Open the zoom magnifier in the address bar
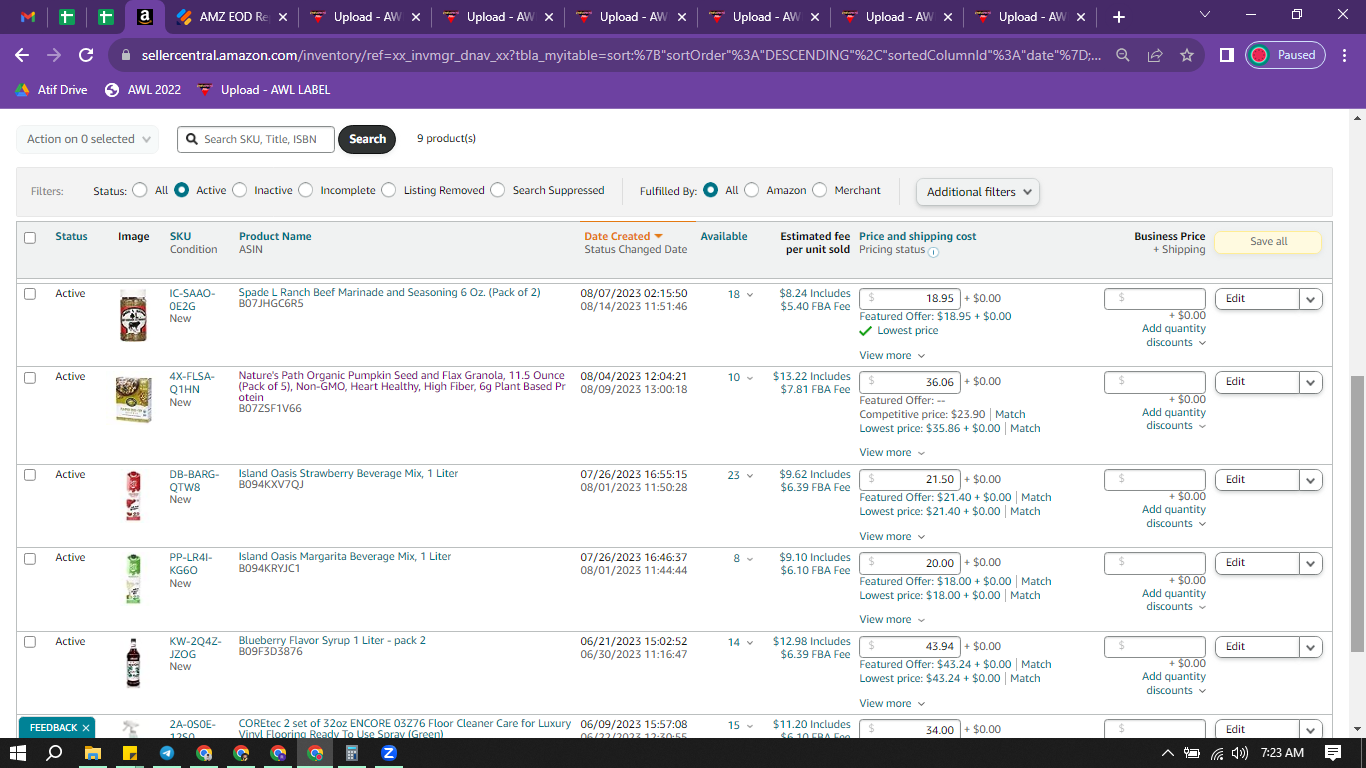The width and height of the screenshot is (1366, 768). click(1123, 56)
